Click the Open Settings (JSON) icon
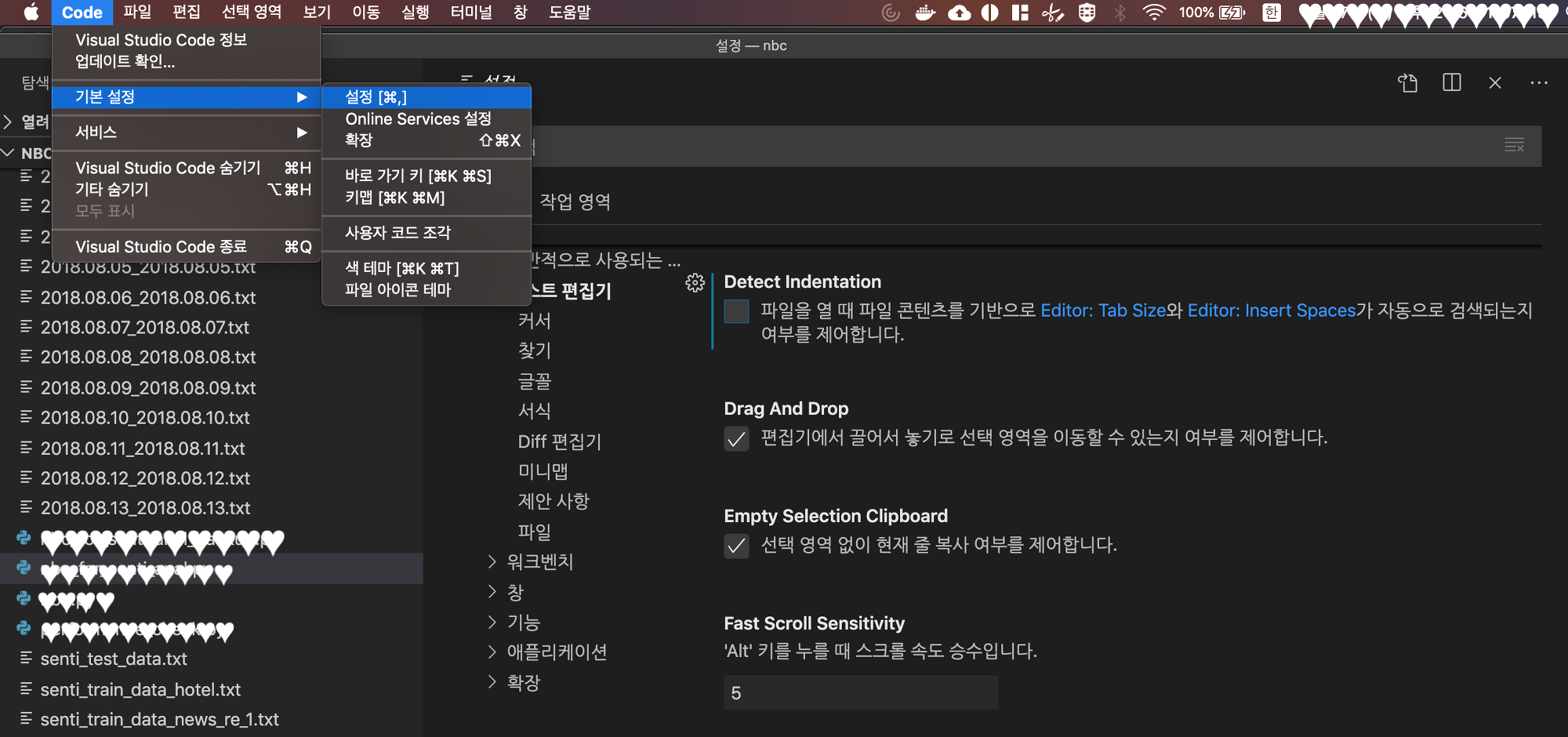 point(1407,82)
